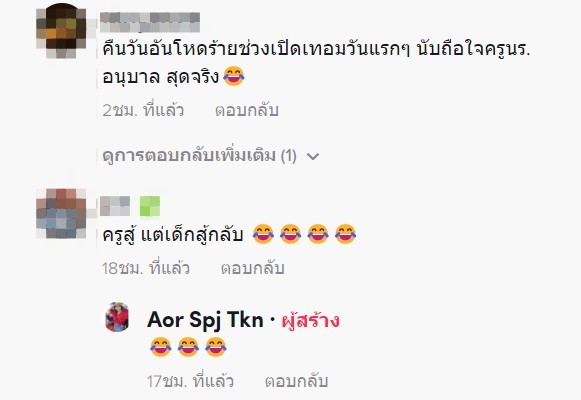Reply to the kindergarten teacher comment
Viewport: 581px width, 400px height.
click(247, 110)
